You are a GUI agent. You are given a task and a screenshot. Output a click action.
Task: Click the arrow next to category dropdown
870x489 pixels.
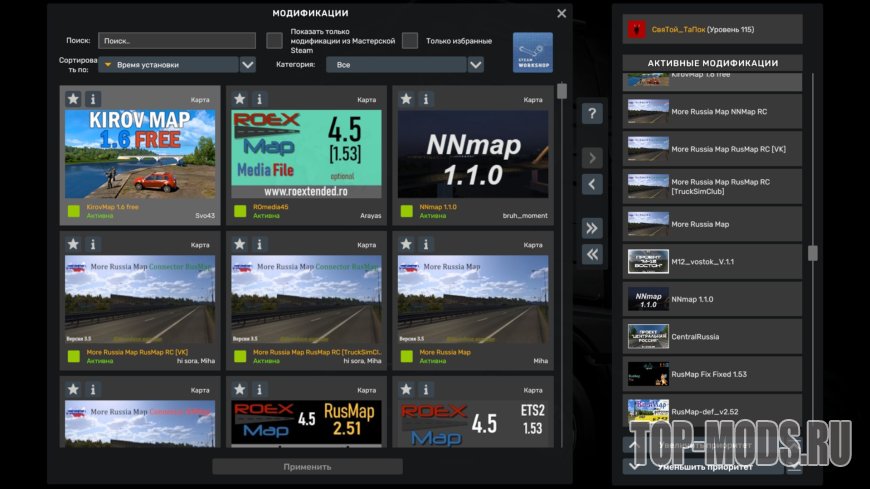476,65
